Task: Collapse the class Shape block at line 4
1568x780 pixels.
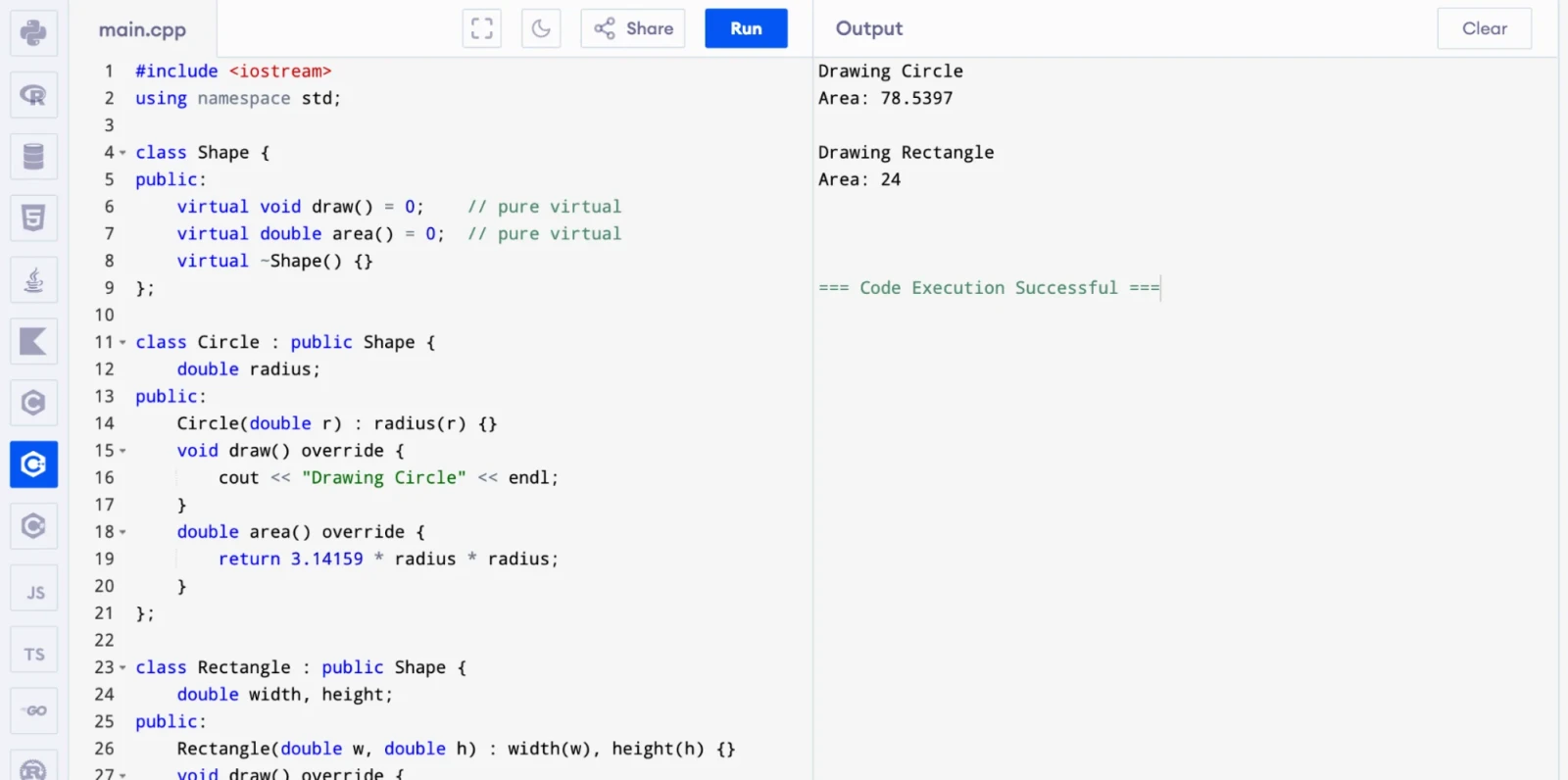Action: (x=122, y=153)
